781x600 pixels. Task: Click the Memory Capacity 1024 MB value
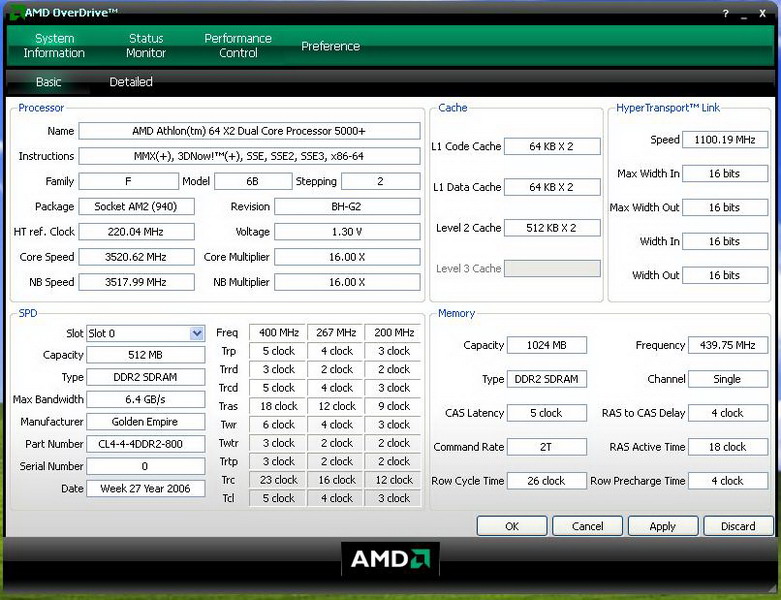(547, 345)
